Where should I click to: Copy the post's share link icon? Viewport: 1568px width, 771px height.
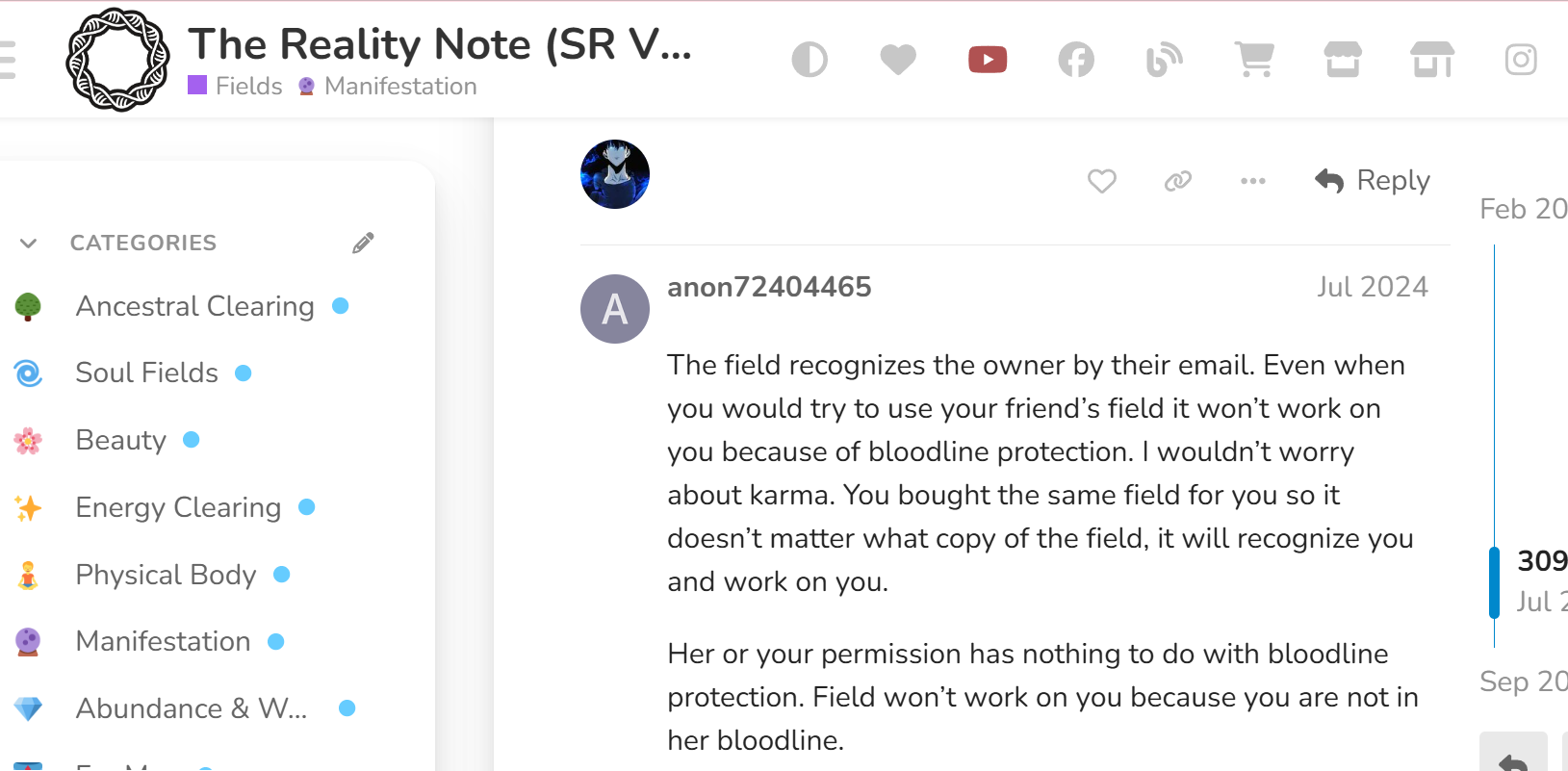(x=1178, y=181)
